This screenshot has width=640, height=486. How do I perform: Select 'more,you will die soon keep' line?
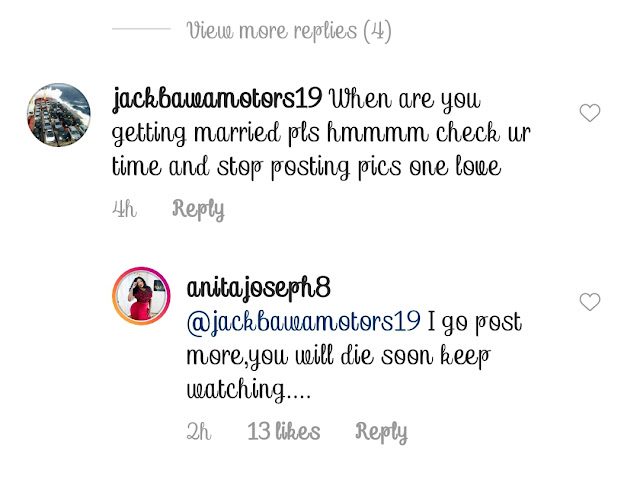tap(338, 357)
